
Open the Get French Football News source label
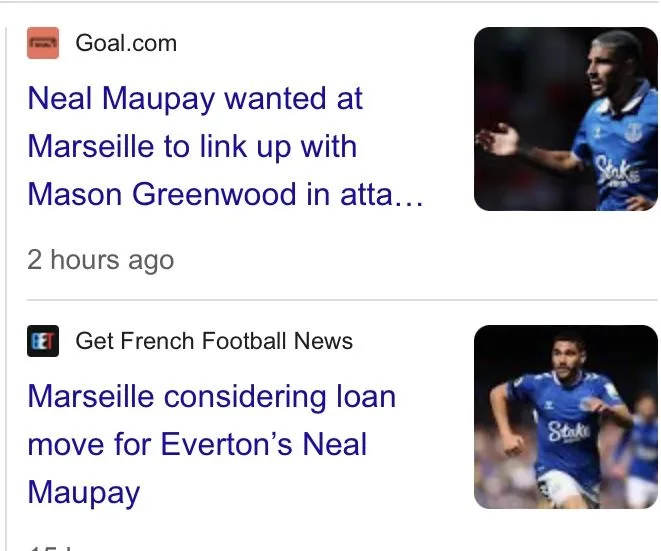214,341
